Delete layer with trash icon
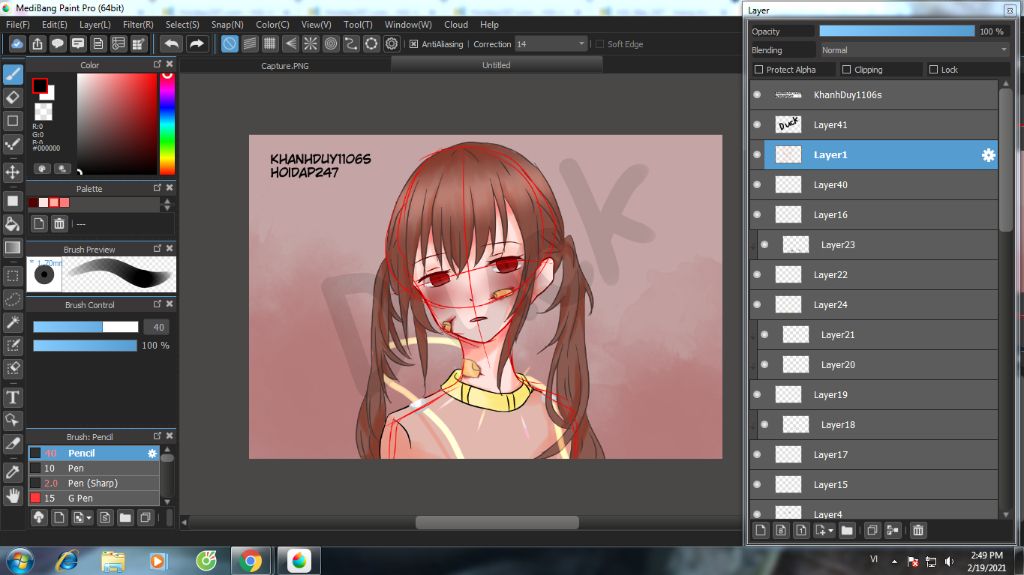Image resolution: width=1024 pixels, height=575 pixels. coord(918,530)
